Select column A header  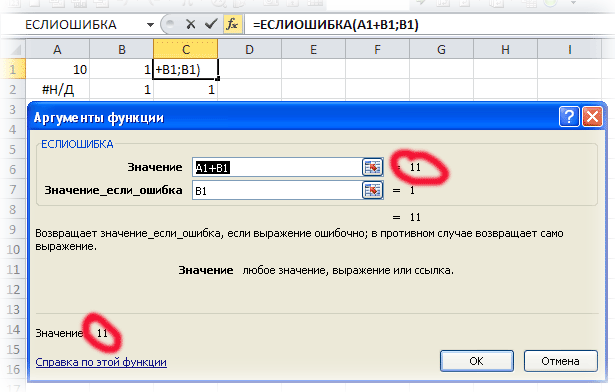(x=57, y=49)
